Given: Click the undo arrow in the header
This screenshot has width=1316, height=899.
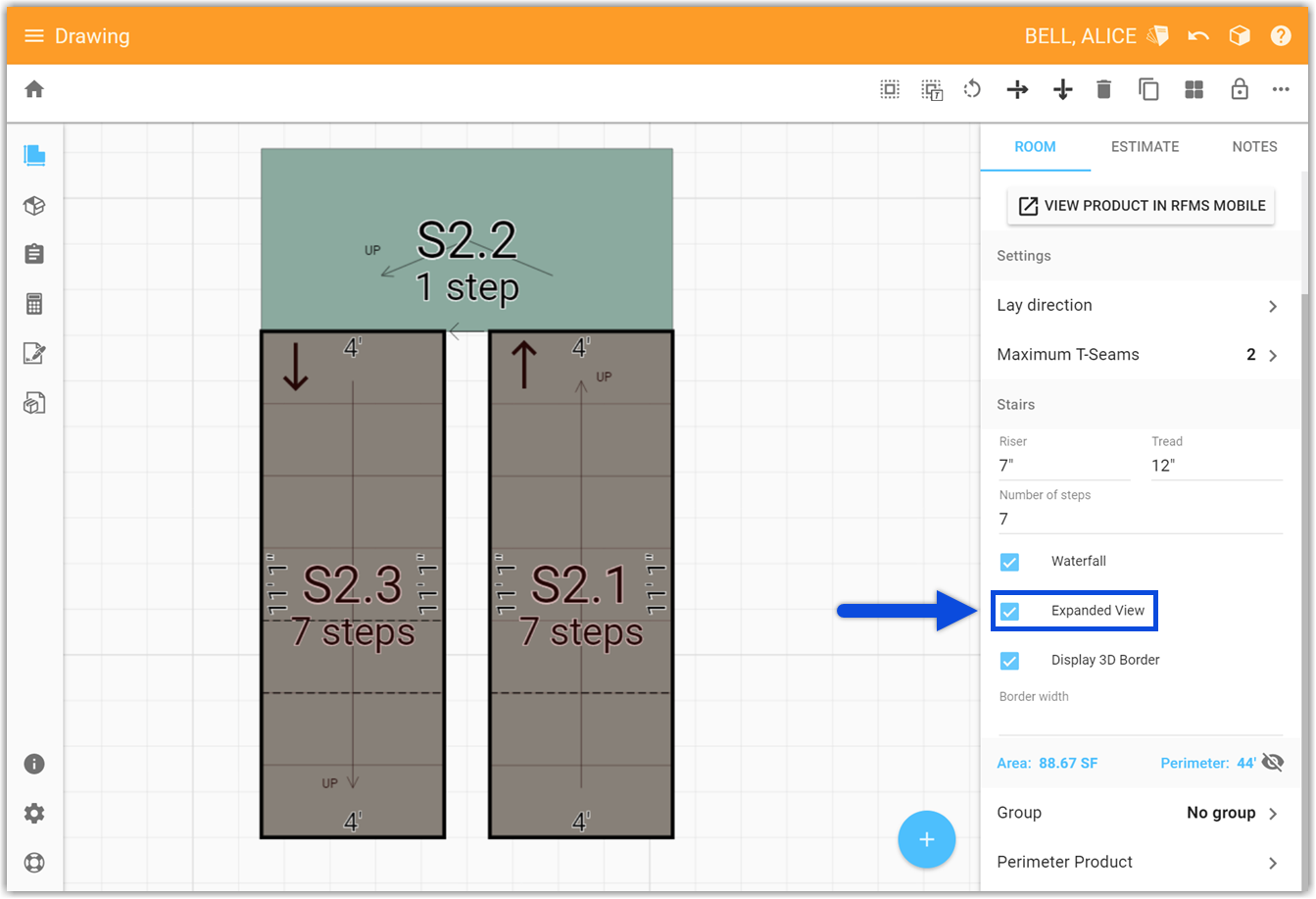Looking at the screenshot, I should [x=1197, y=36].
